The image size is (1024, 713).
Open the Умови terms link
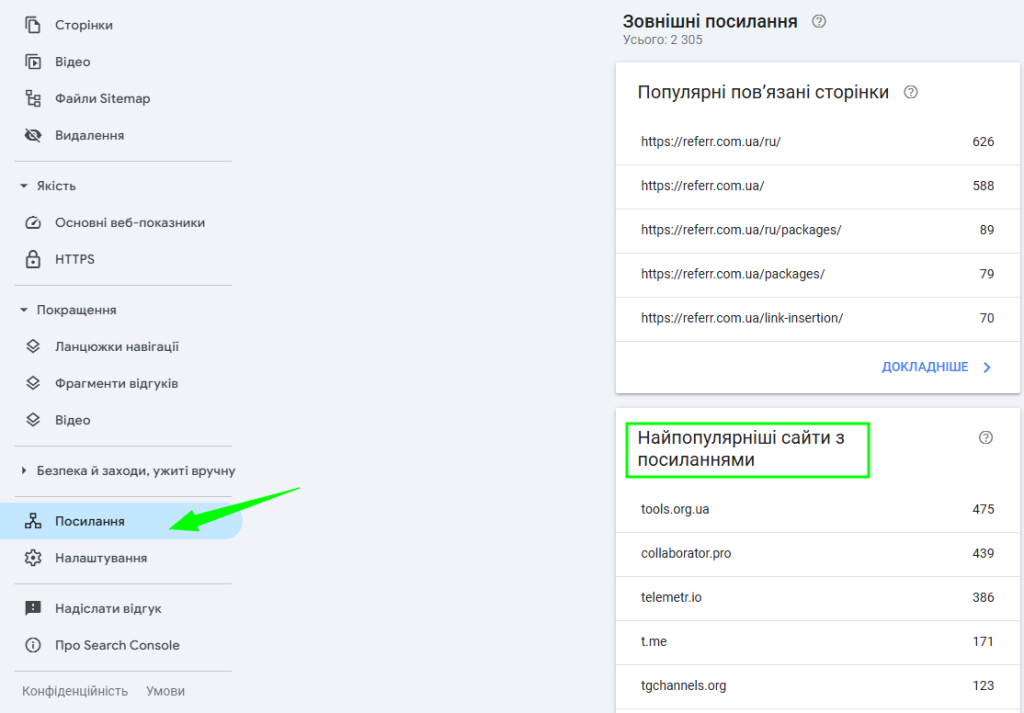[x=165, y=691]
